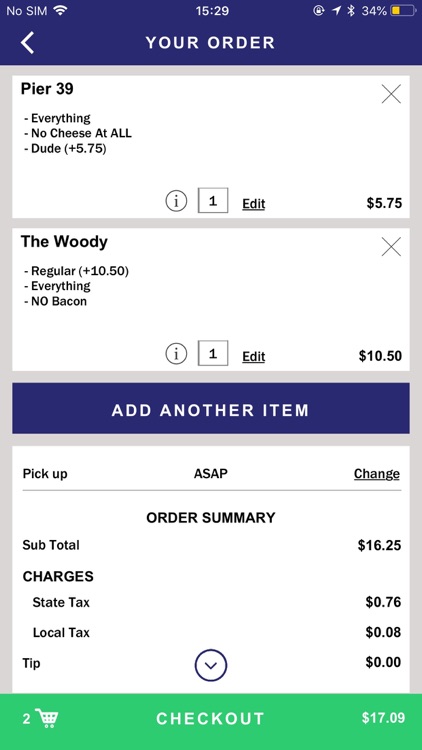This screenshot has height=750, width=422.
Task: Expand the Tip options chevron
Action: 211,665
